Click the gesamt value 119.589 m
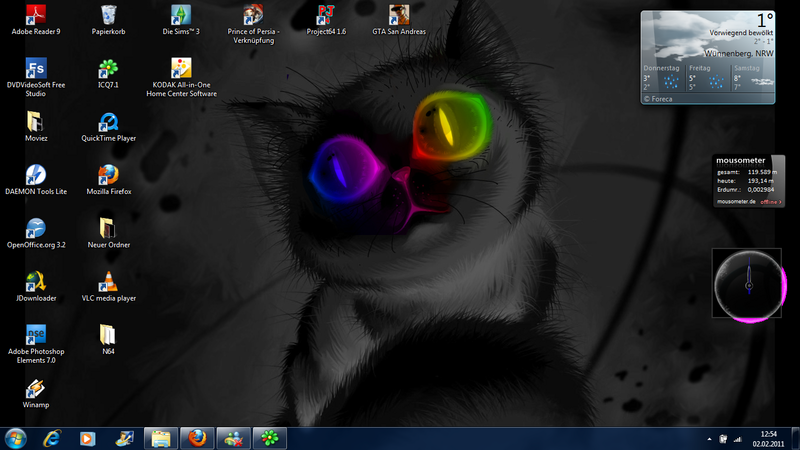This screenshot has height=450, width=800. [x=762, y=172]
